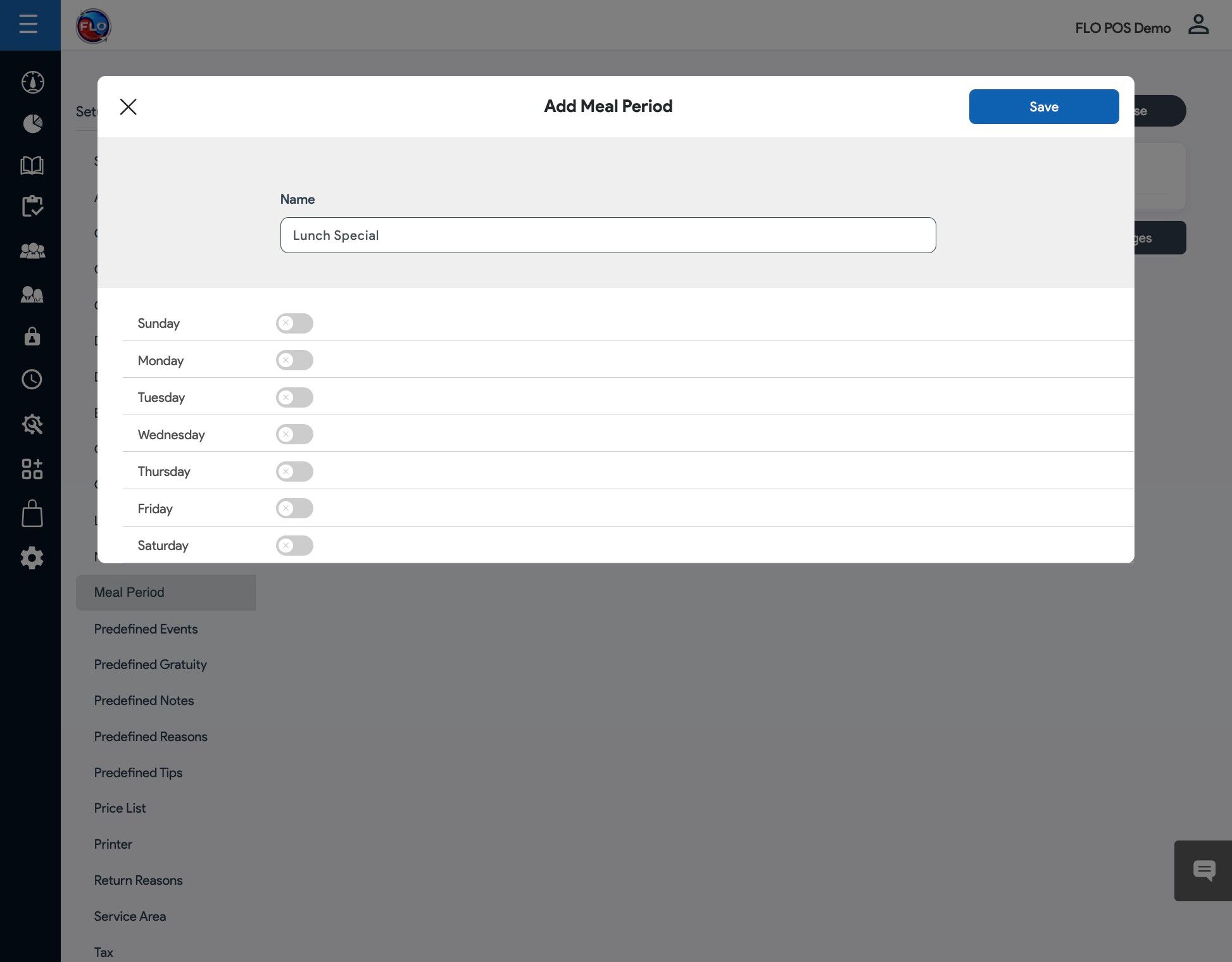Enable the Sunday toggle
Image resolution: width=1232 pixels, height=962 pixels.
(x=294, y=323)
